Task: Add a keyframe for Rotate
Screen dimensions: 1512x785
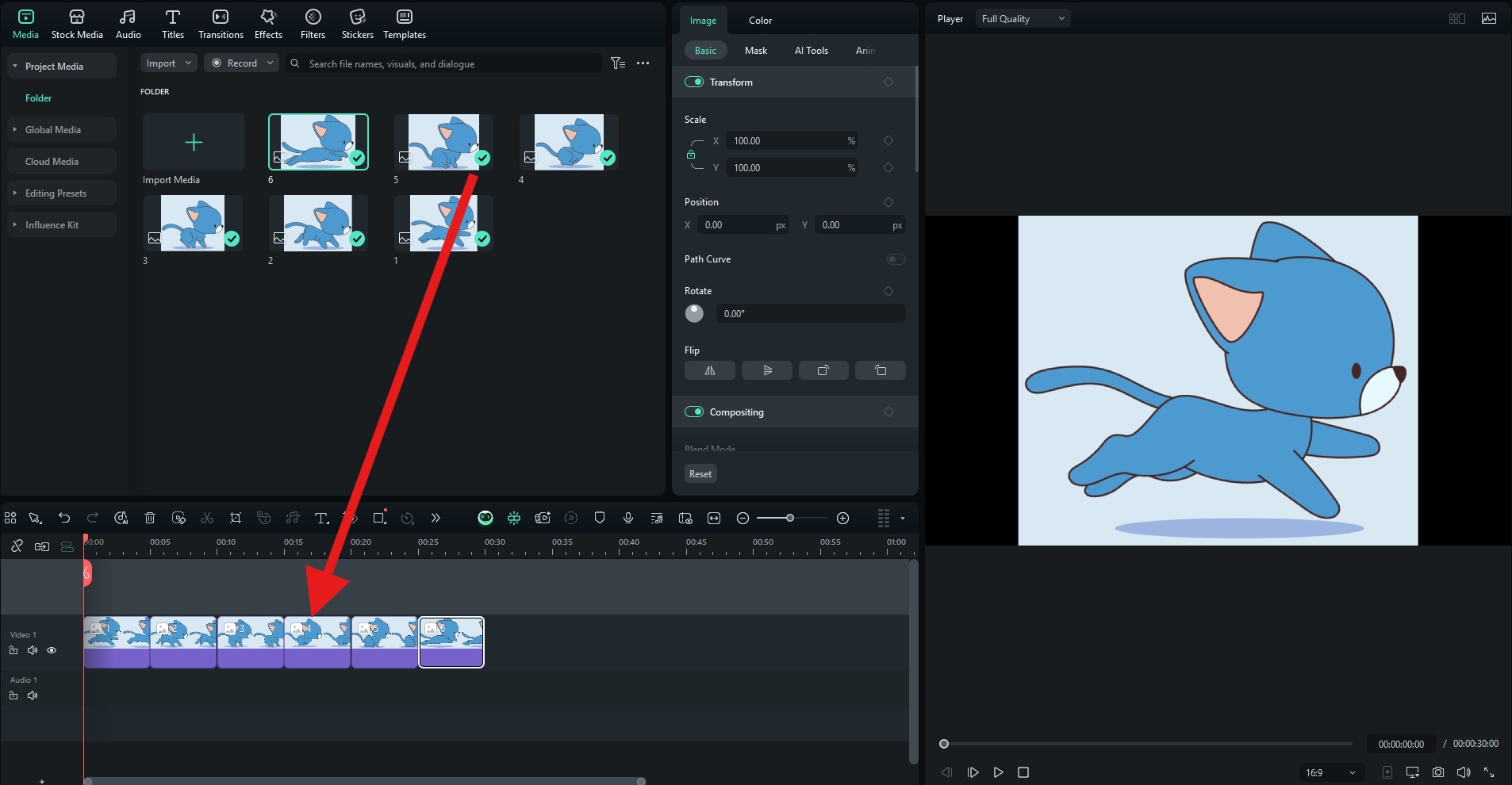Action: [x=888, y=291]
